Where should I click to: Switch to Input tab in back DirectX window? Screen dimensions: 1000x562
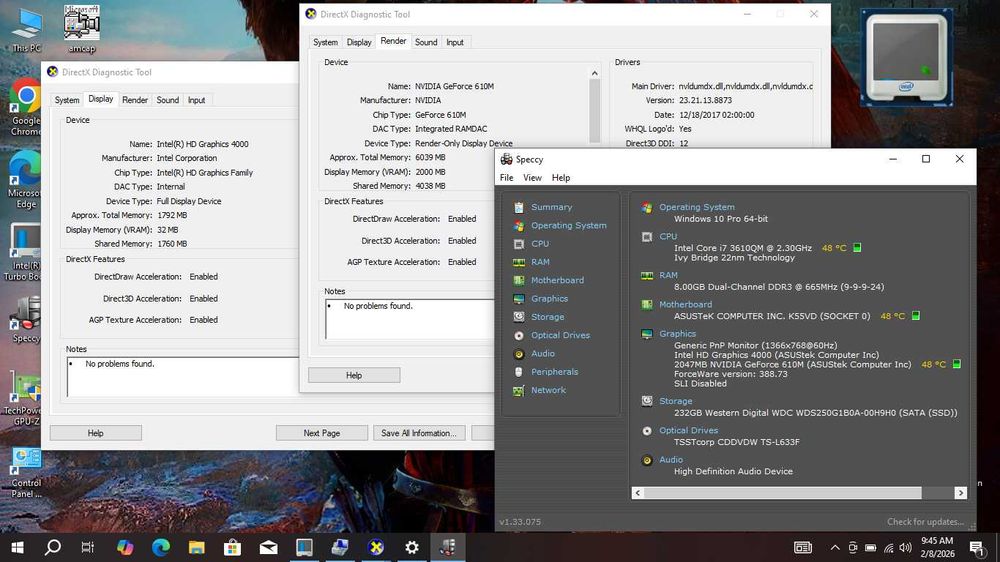point(196,100)
